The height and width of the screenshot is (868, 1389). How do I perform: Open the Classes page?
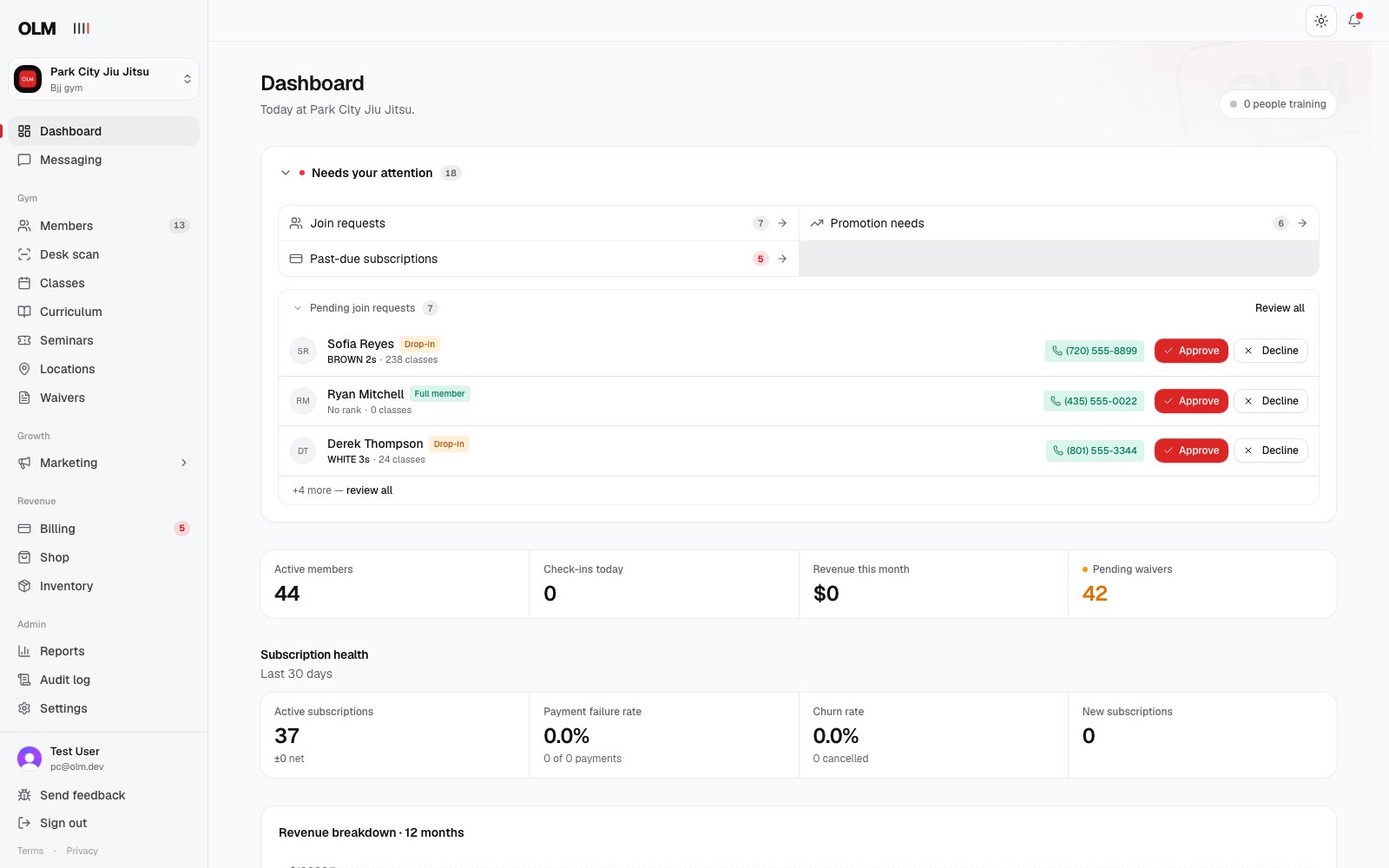(x=103, y=283)
